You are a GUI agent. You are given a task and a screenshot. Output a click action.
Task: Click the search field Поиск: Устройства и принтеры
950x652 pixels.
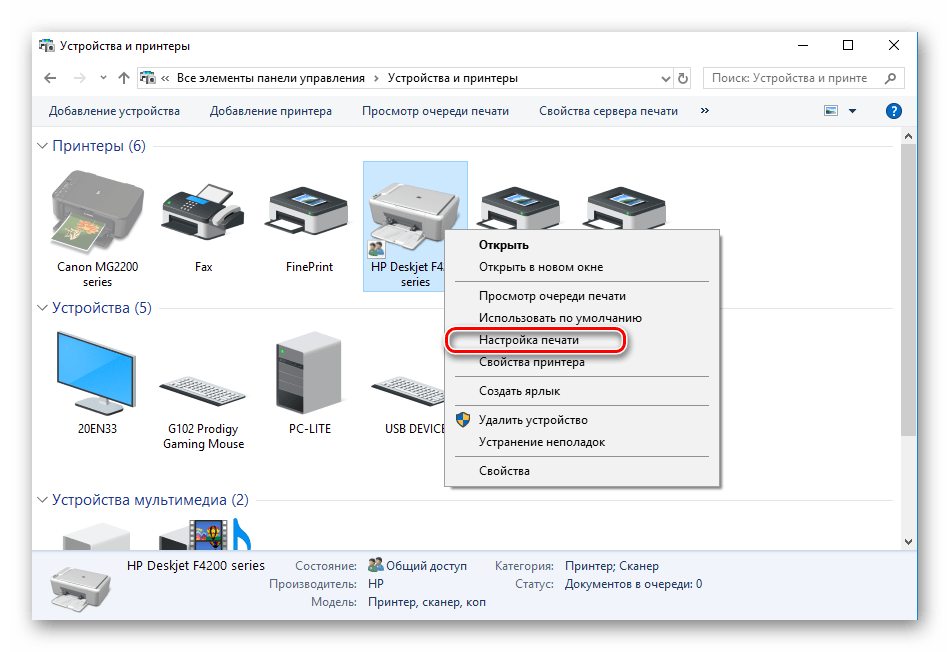coord(795,78)
